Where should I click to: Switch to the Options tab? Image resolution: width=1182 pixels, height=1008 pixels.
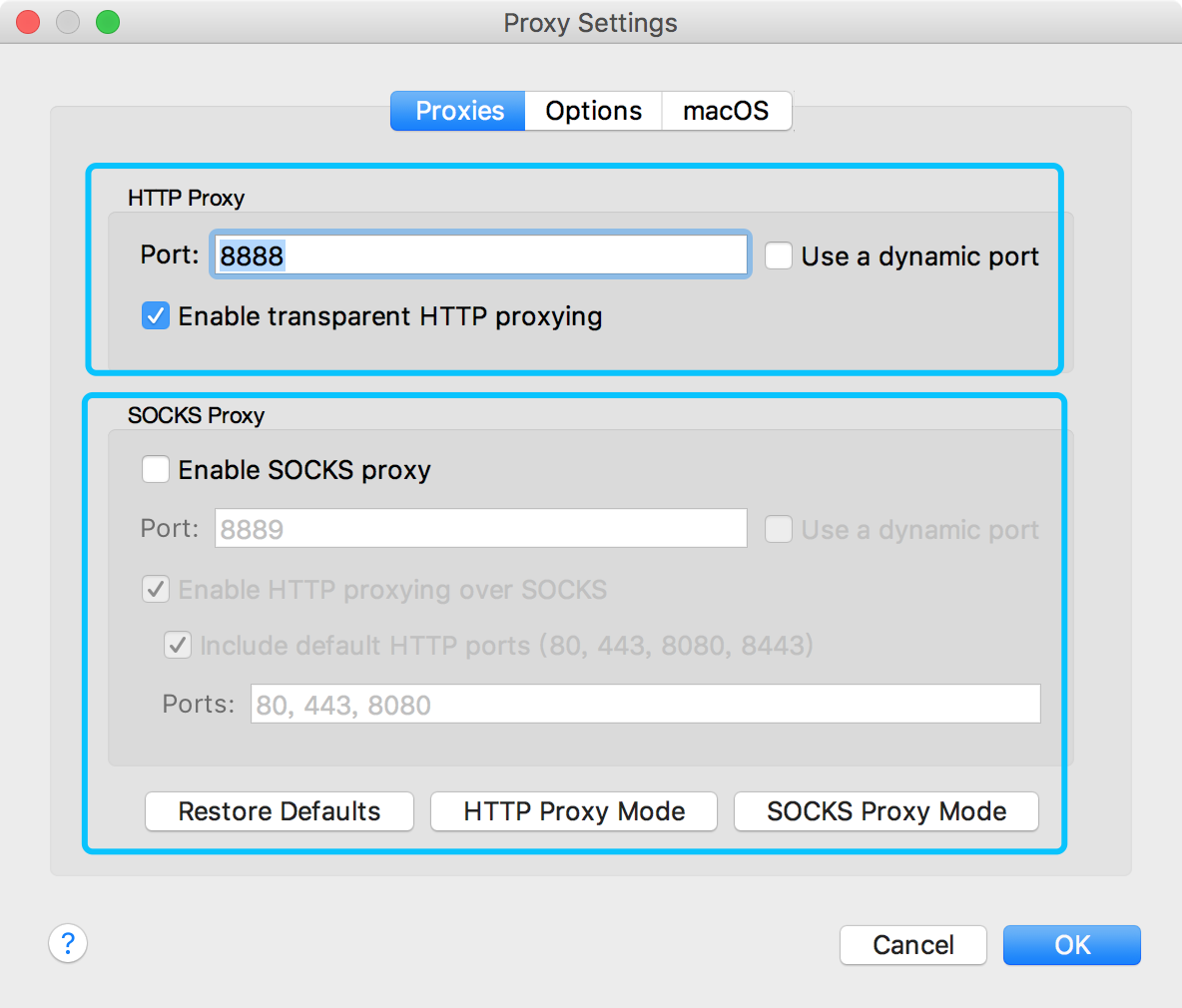click(x=593, y=111)
